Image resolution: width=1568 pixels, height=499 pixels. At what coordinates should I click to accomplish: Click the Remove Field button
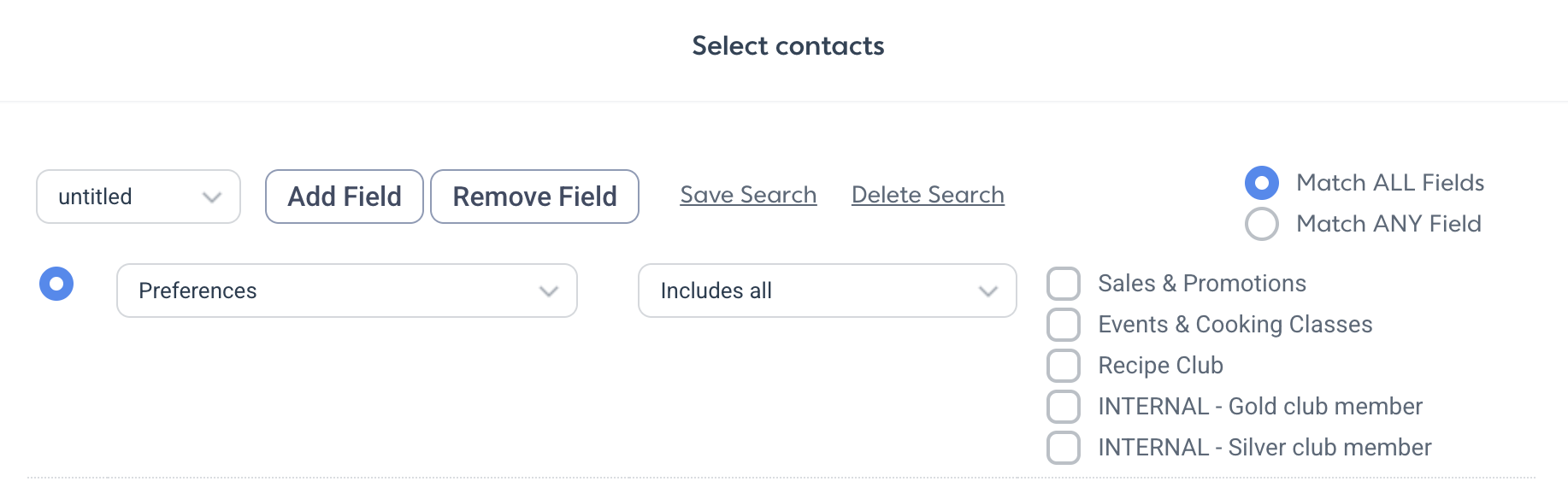[x=534, y=197]
